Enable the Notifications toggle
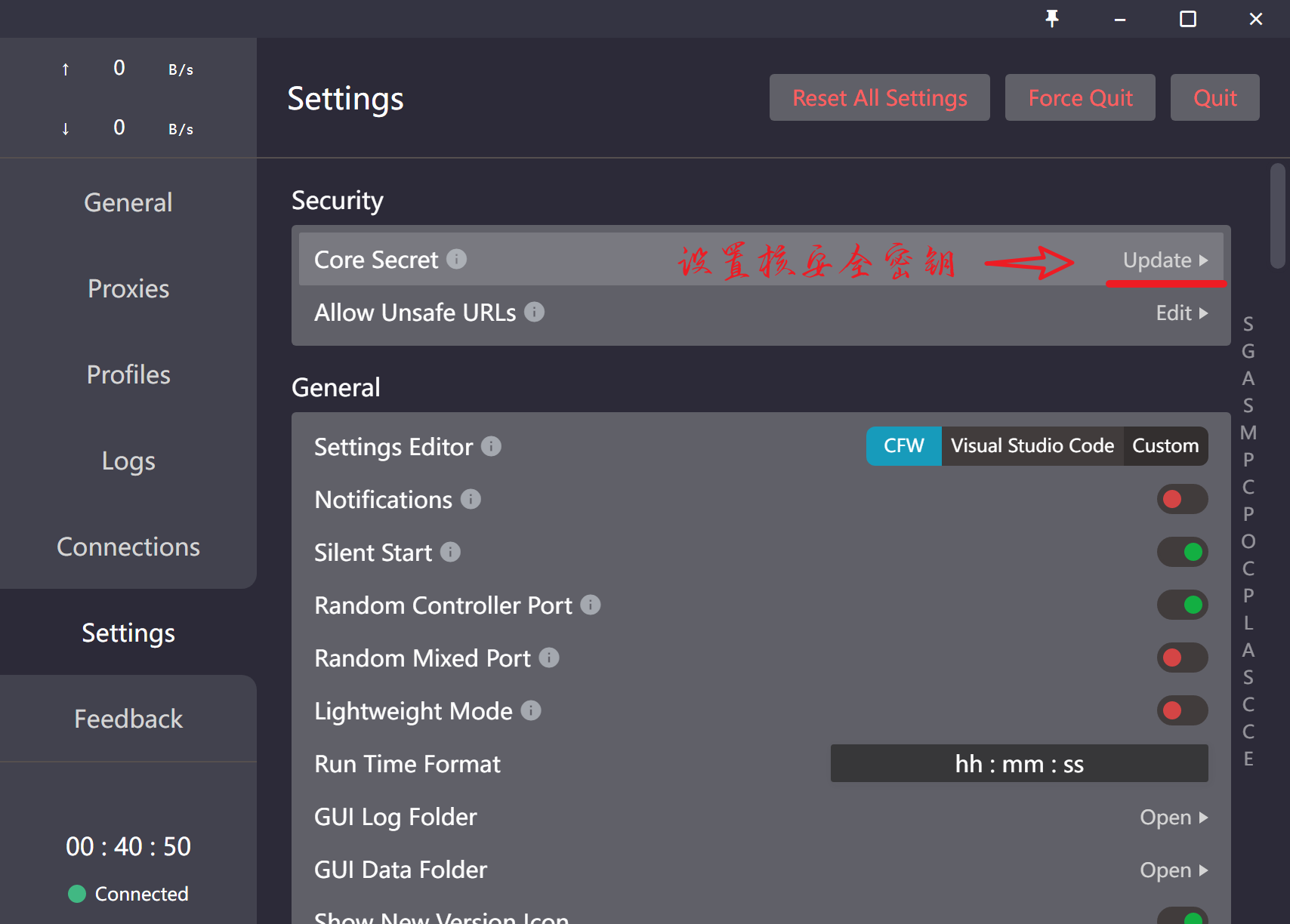The height and width of the screenshot is (924, 1290). point(1182,500)
